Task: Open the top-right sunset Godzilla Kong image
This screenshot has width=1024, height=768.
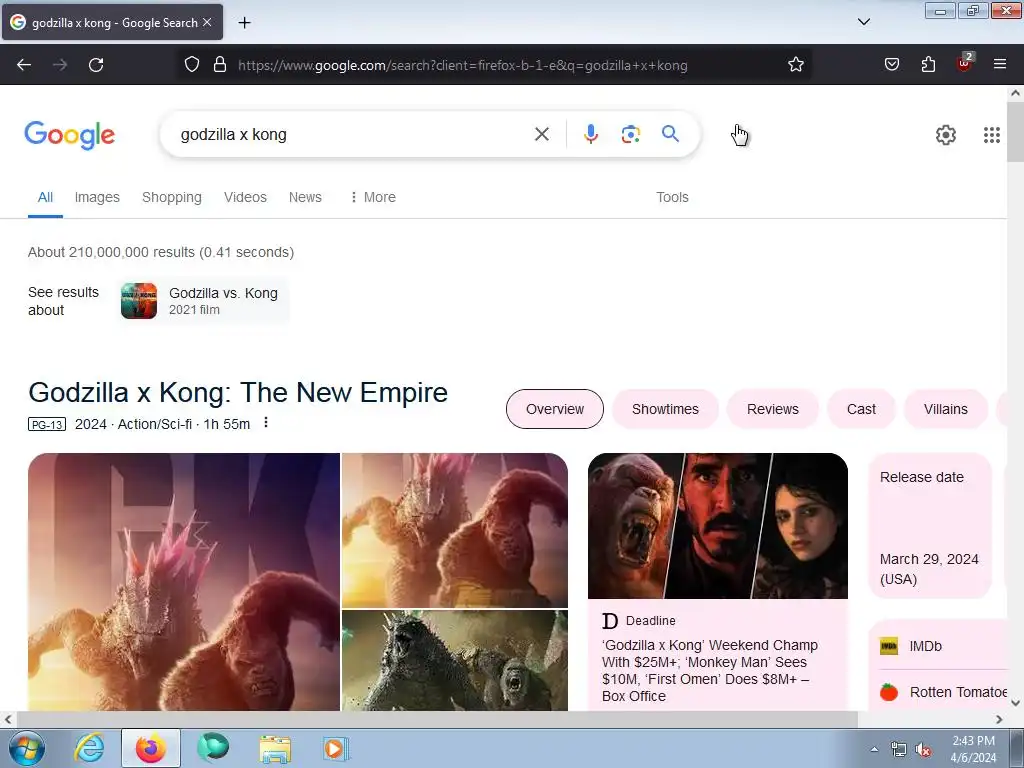Action: 455,530
